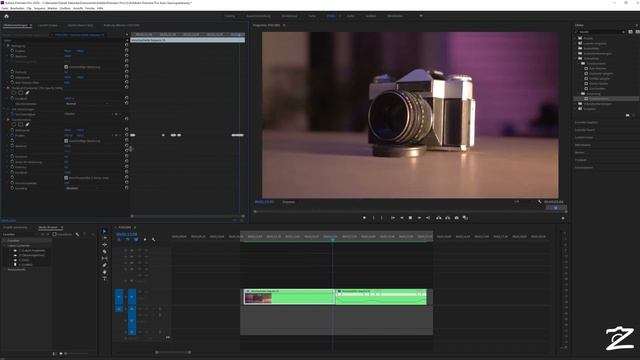Open the Fenster menu
640x360 pixels.
point(89,8)
